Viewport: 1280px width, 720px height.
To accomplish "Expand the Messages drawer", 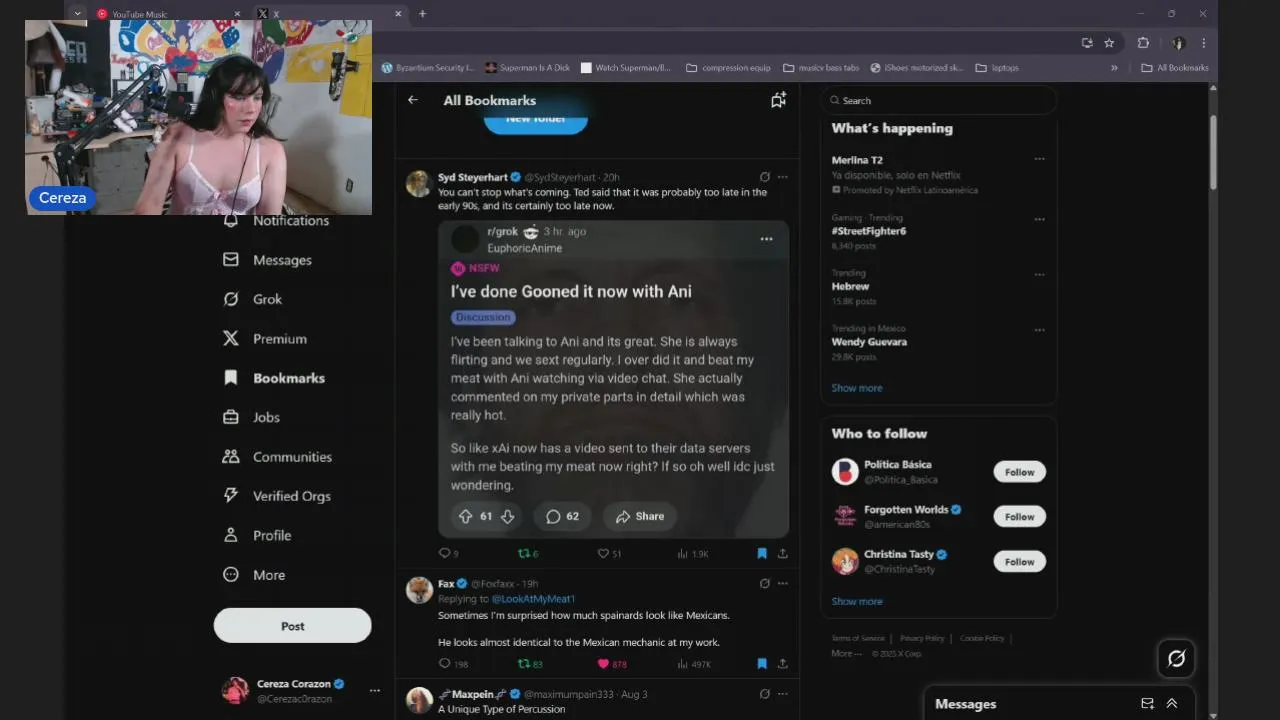I will [1172, 704].
